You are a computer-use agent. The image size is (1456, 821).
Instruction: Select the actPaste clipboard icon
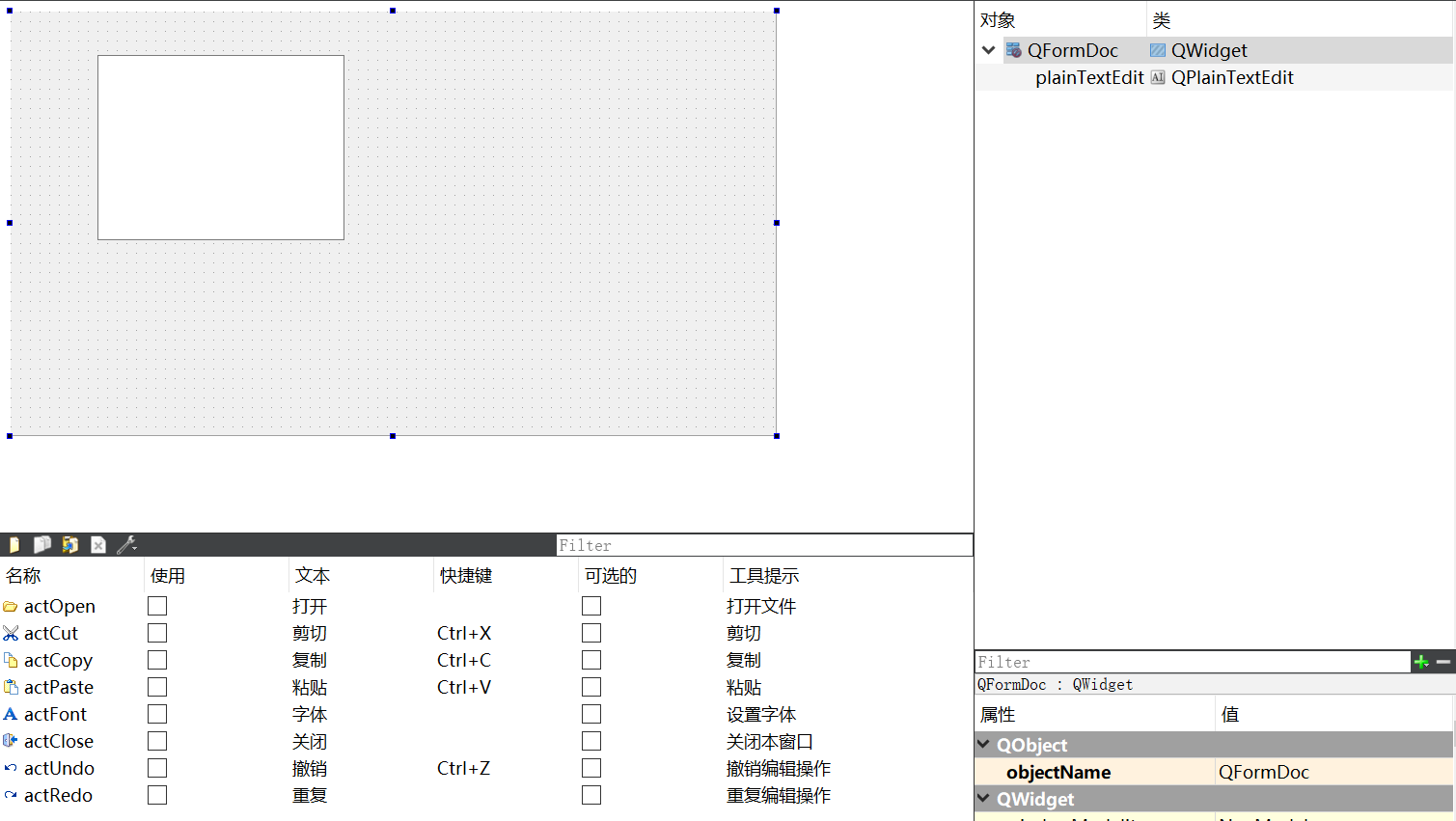click(11, 688)
